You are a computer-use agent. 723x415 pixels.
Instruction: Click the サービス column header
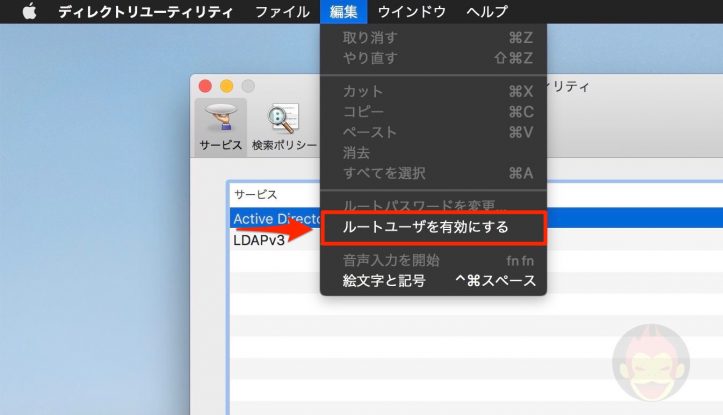(255, 195)
